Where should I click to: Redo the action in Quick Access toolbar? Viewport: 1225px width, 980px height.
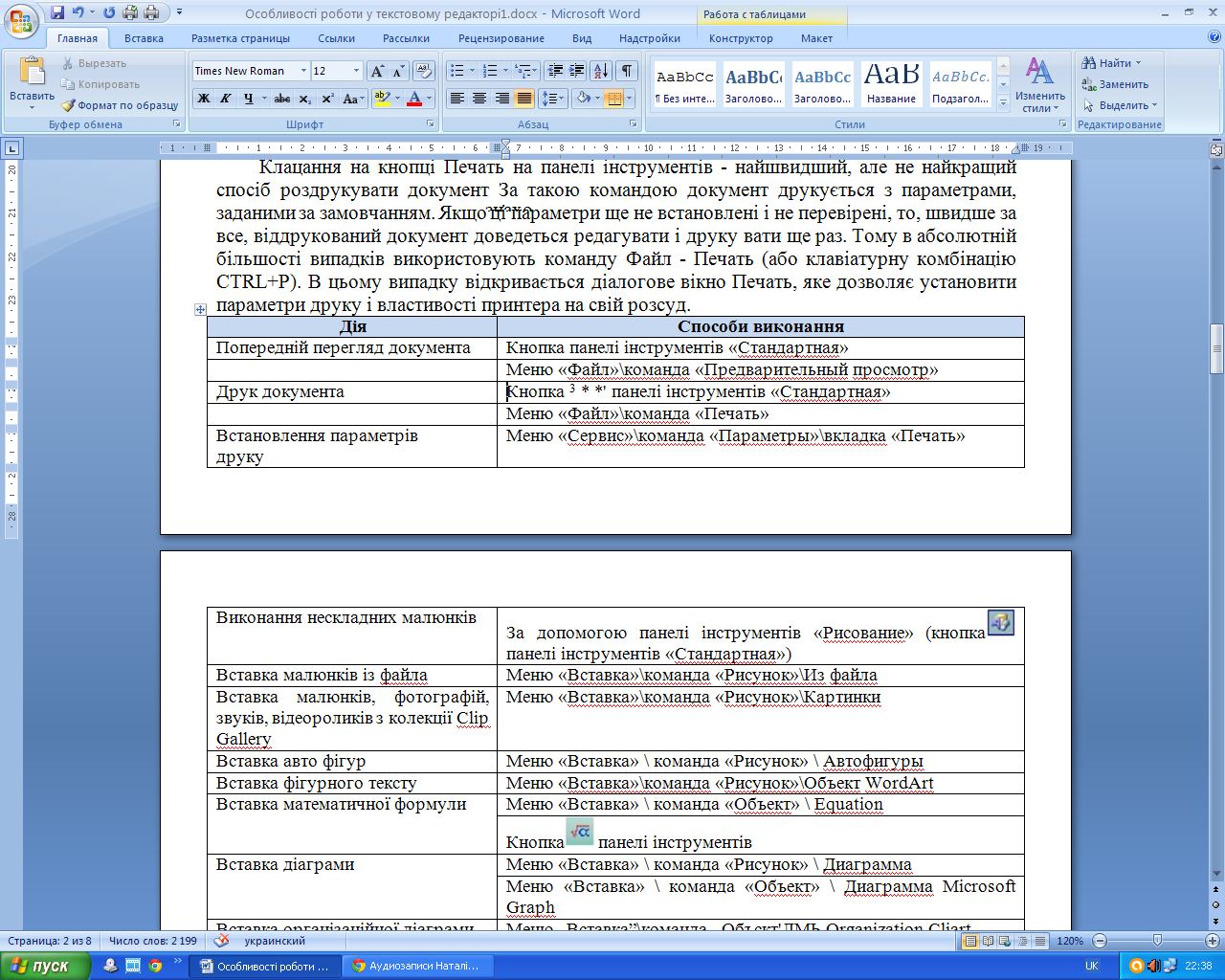coord(108,13)
